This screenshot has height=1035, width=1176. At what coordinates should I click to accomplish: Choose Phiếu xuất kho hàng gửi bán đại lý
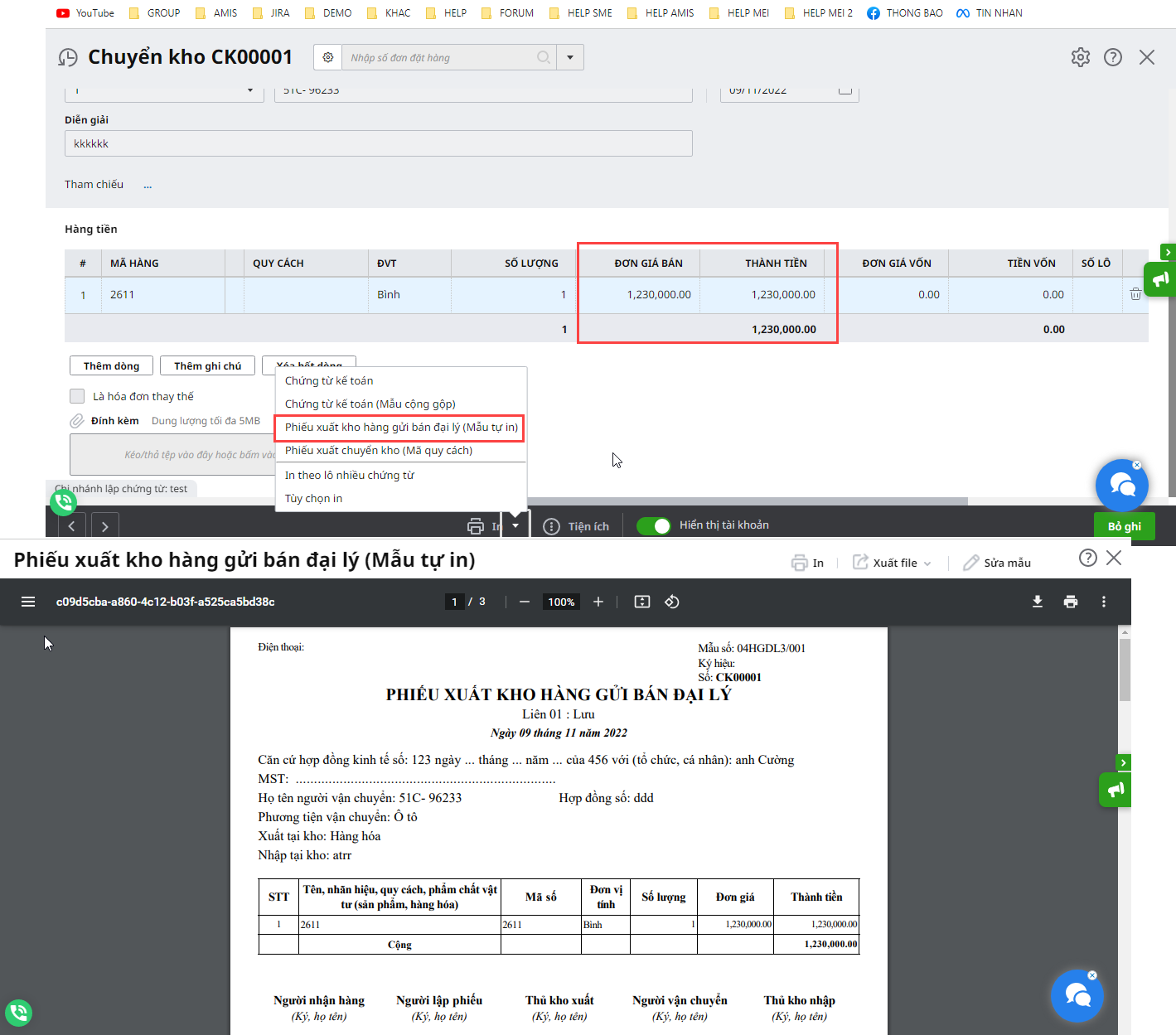click(x=401, y=427)
